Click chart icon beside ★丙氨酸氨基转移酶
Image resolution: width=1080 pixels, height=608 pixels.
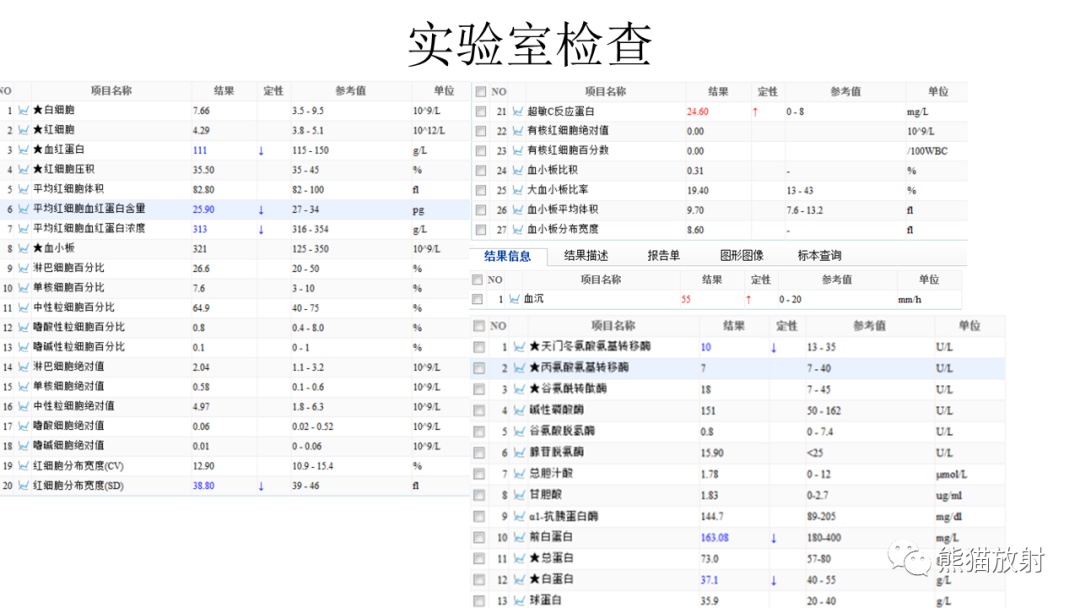pos(519,368)
